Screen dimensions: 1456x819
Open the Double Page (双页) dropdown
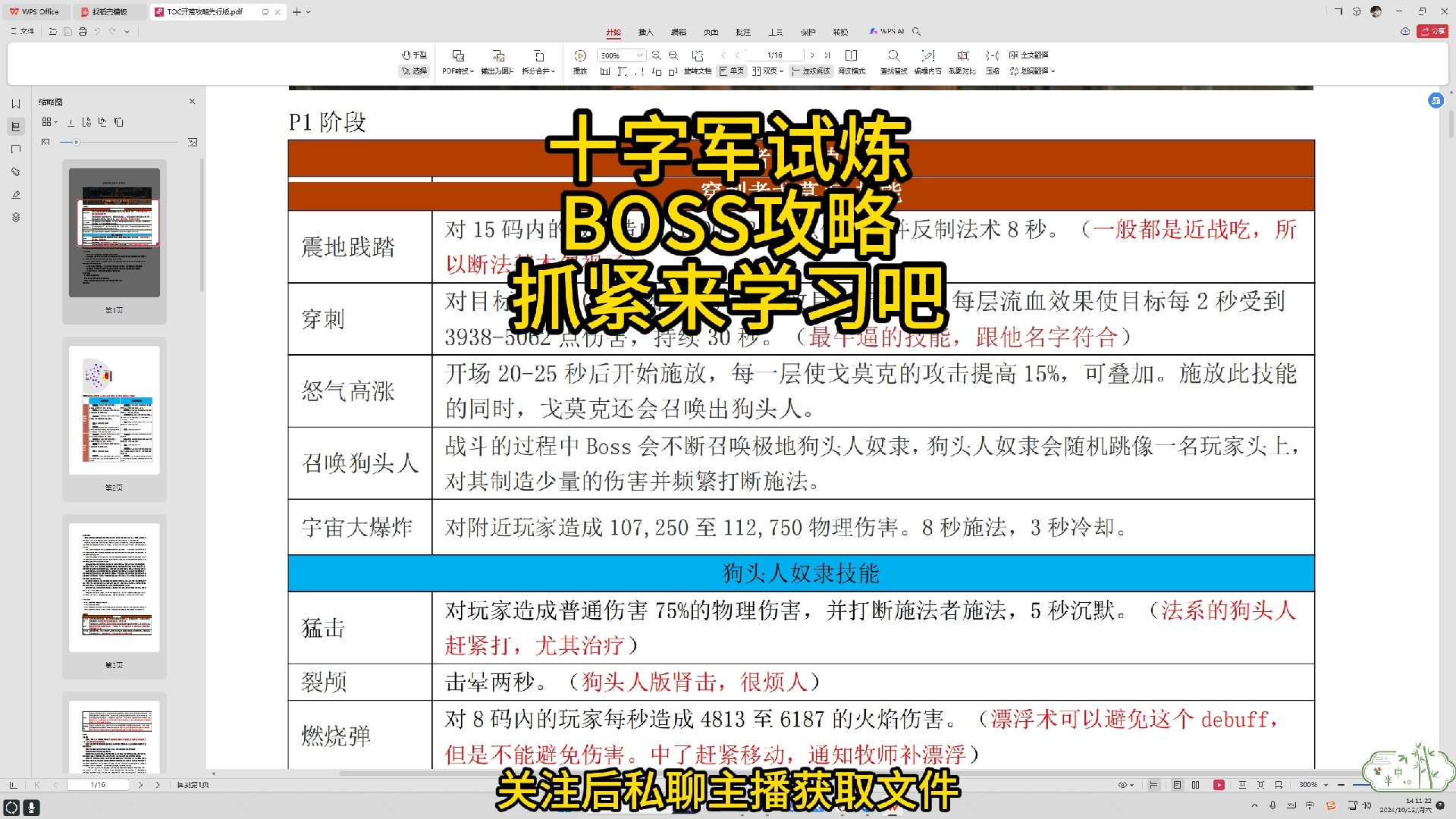click(x=767, y=71)
